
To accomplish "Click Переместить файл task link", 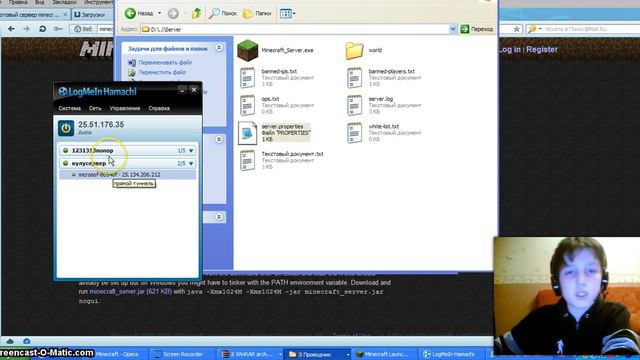I will coord(162,72).
